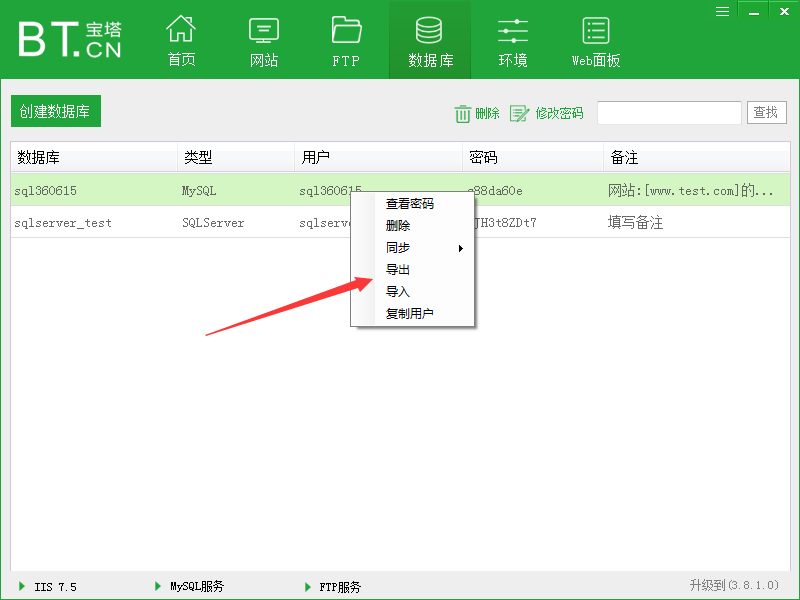Screen dimensions: 800x600
Task: Open the hamburger menu at top right
Action: click(722, 11)
